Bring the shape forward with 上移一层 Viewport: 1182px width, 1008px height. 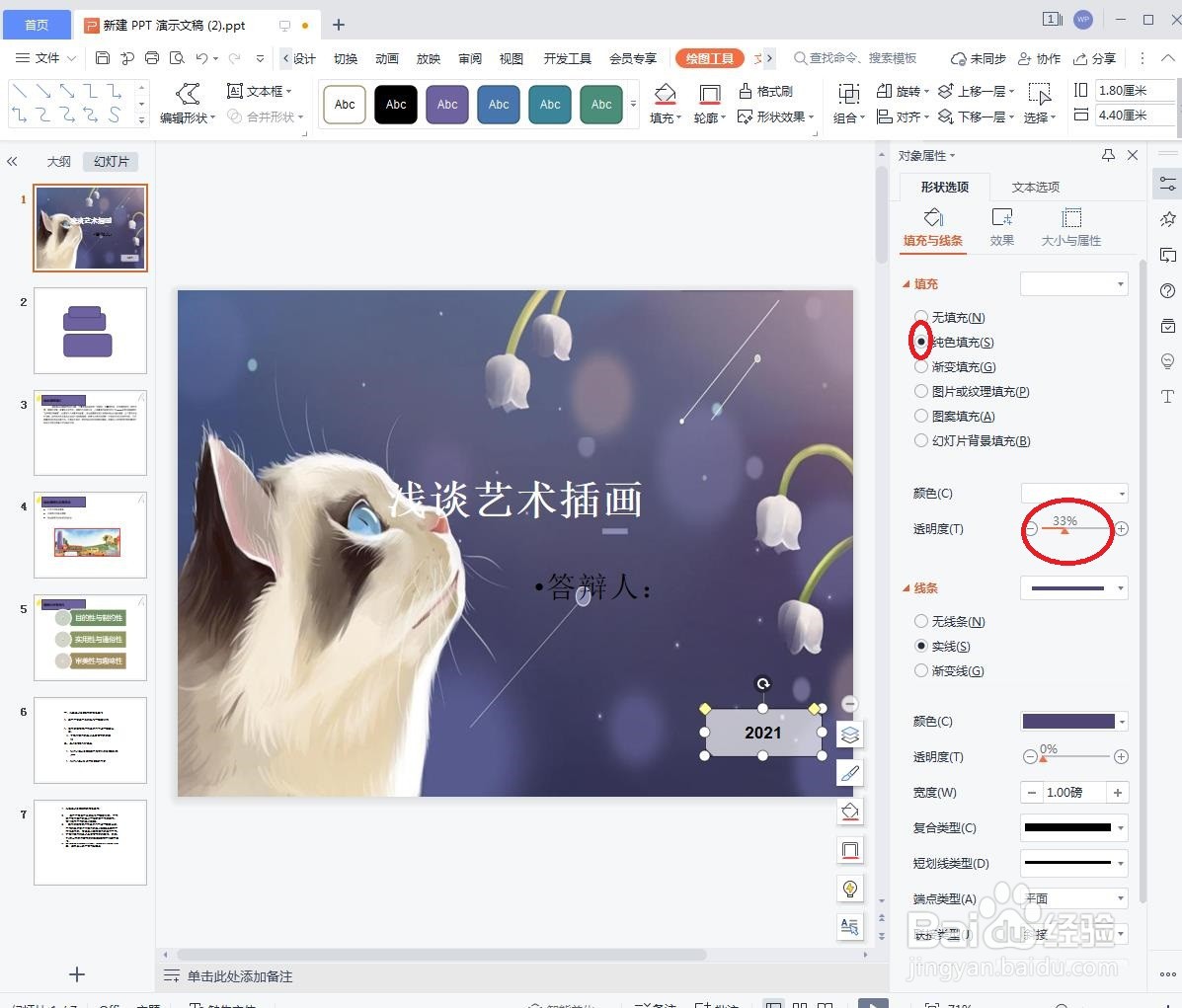tap(977, 91)
